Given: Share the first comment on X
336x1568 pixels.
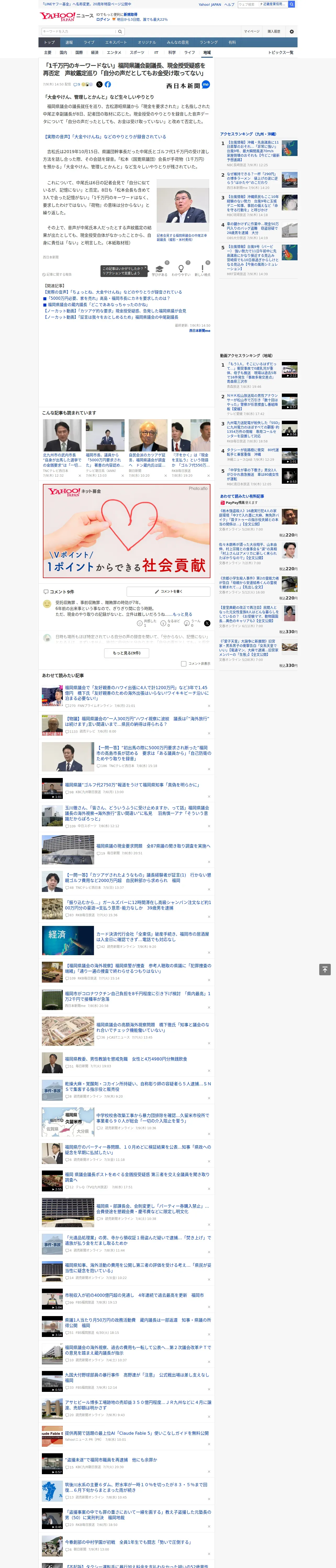Looking at the screenshot, I should (x=207, y=623).
